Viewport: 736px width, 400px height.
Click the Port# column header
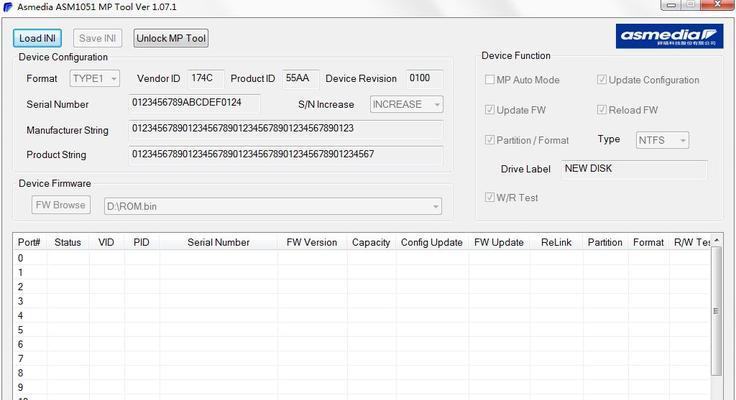[29, 242]
